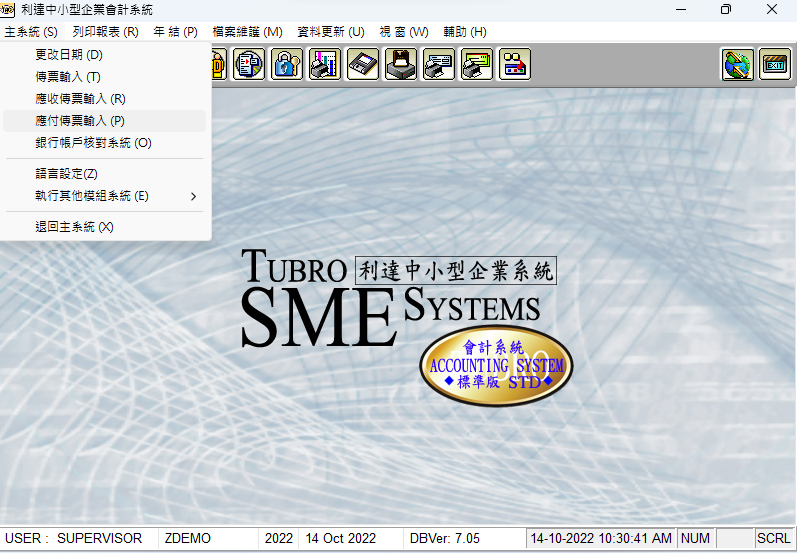The width and height of the screenshot is (797, 553).
Task: Click the gold ACCOUNTING SYSTEM oval badge
Action: tap(496, 365)
